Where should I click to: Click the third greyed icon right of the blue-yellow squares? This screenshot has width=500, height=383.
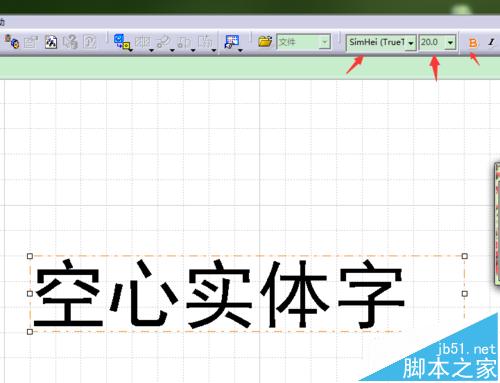pos(184,42)
